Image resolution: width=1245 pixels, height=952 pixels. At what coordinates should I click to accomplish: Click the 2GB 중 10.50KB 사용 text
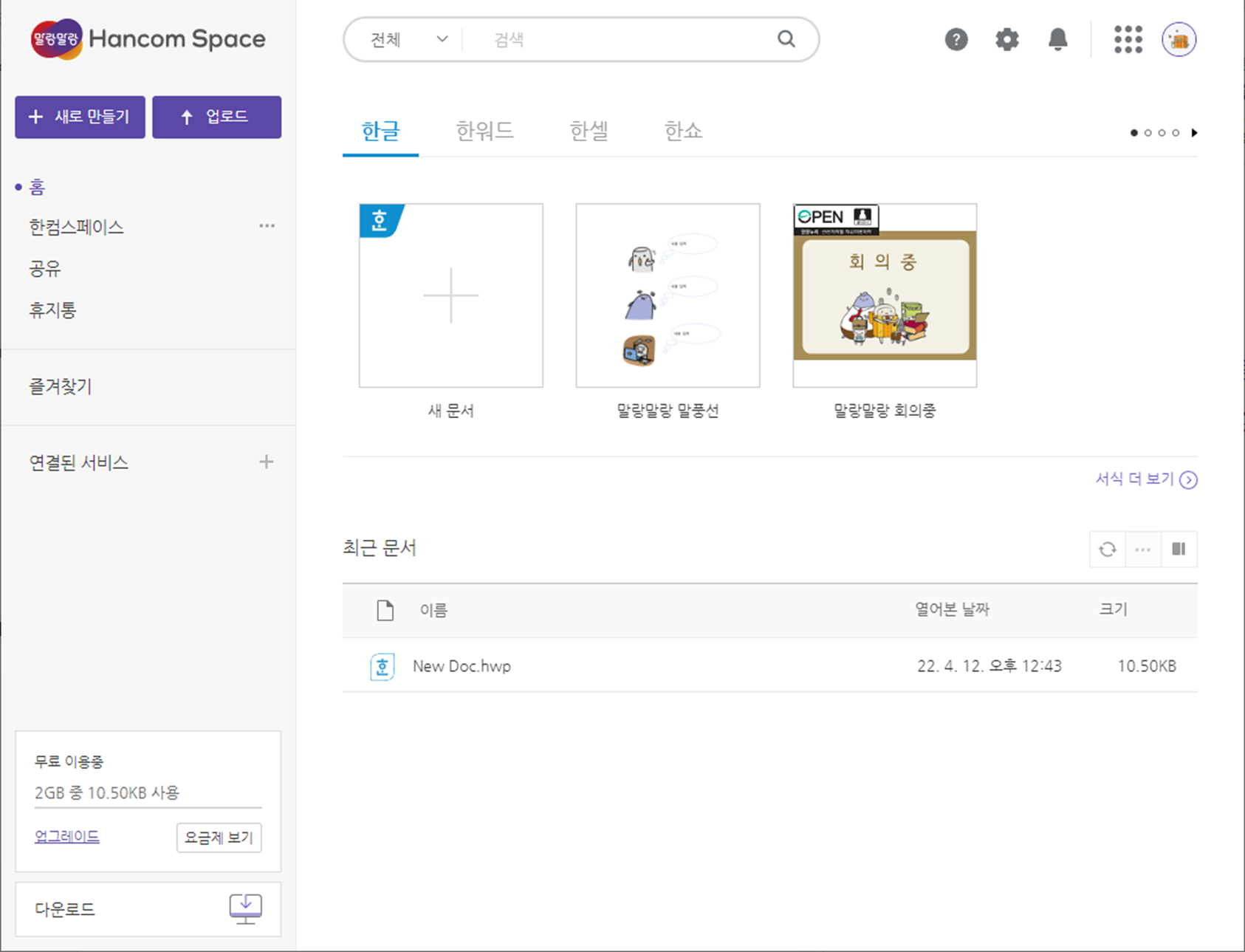tap(107, 792)
